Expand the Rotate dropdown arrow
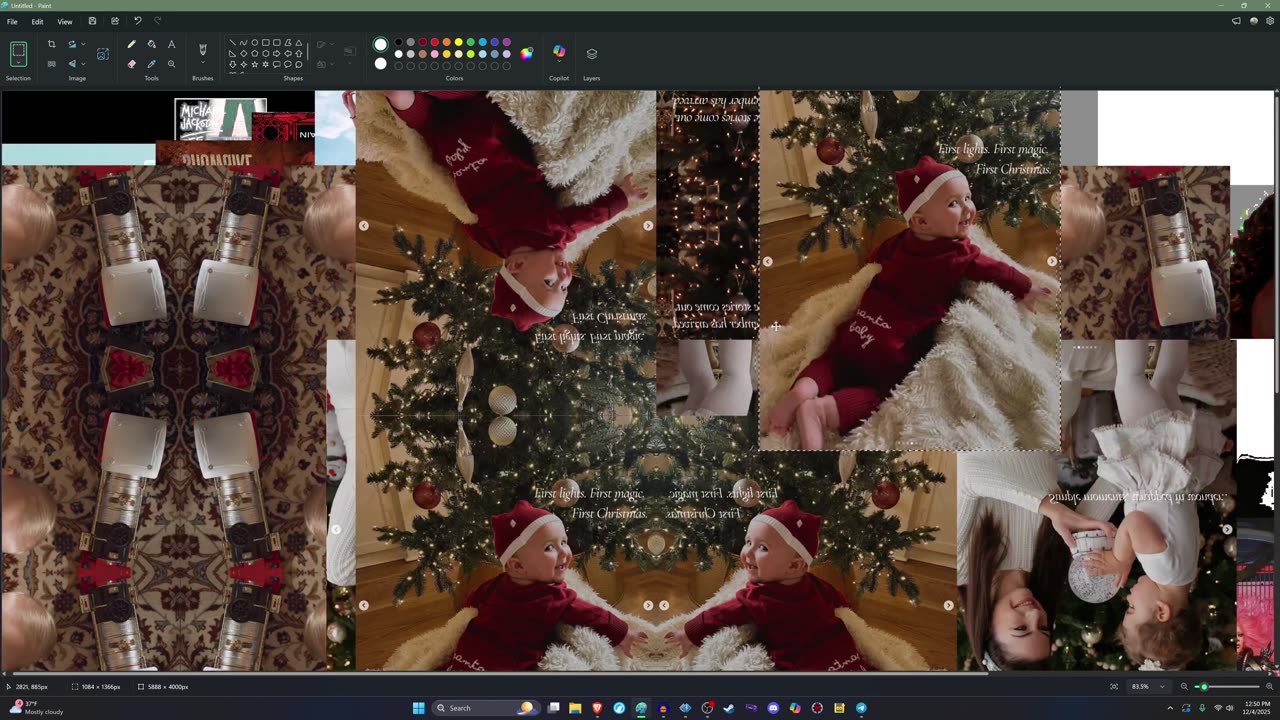1280x720 pixels. [83, 44]
